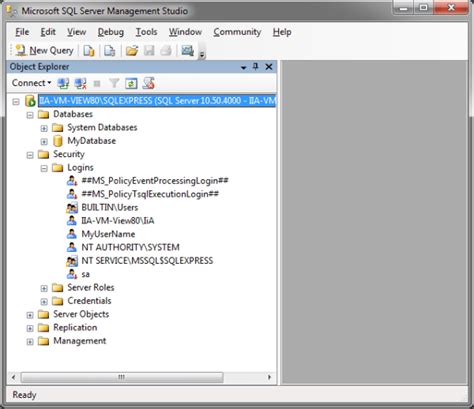Screen dimensions: 474x409
Task: Collapse the Databases folder
Action: point(30,115)
